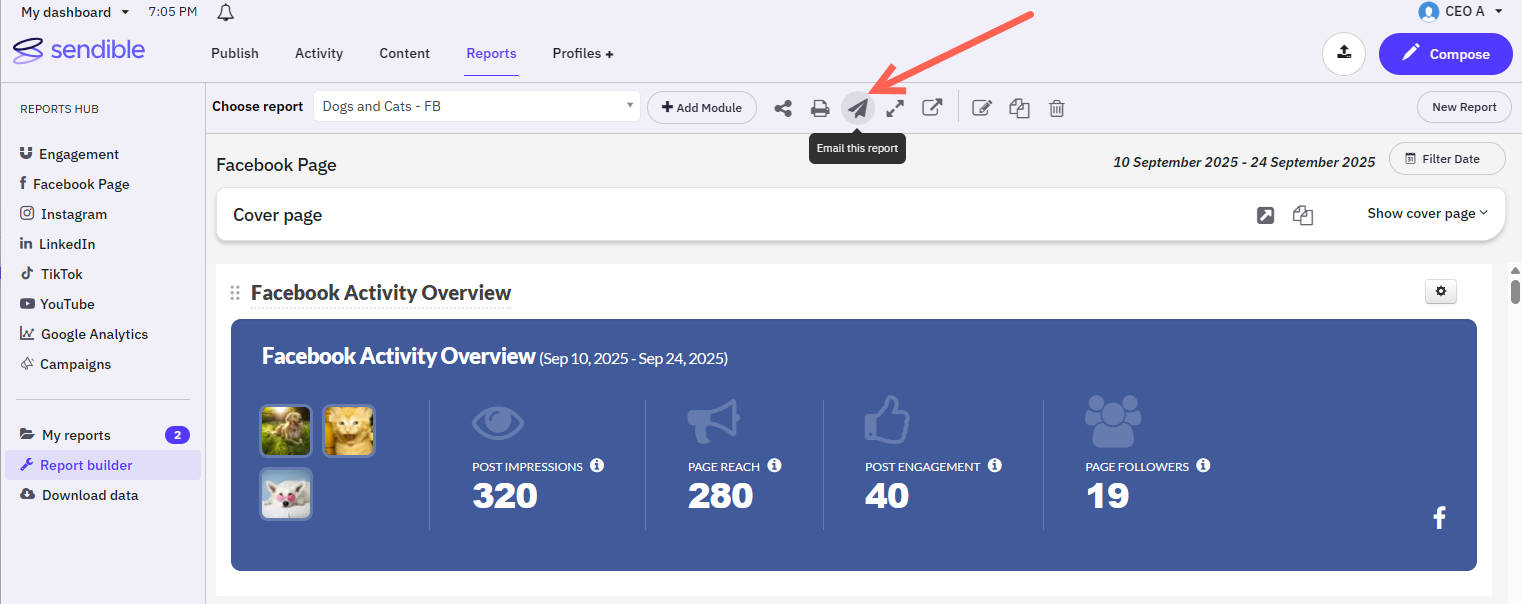
Task: Open the Choose report dropdown
Action: [477, 107]
